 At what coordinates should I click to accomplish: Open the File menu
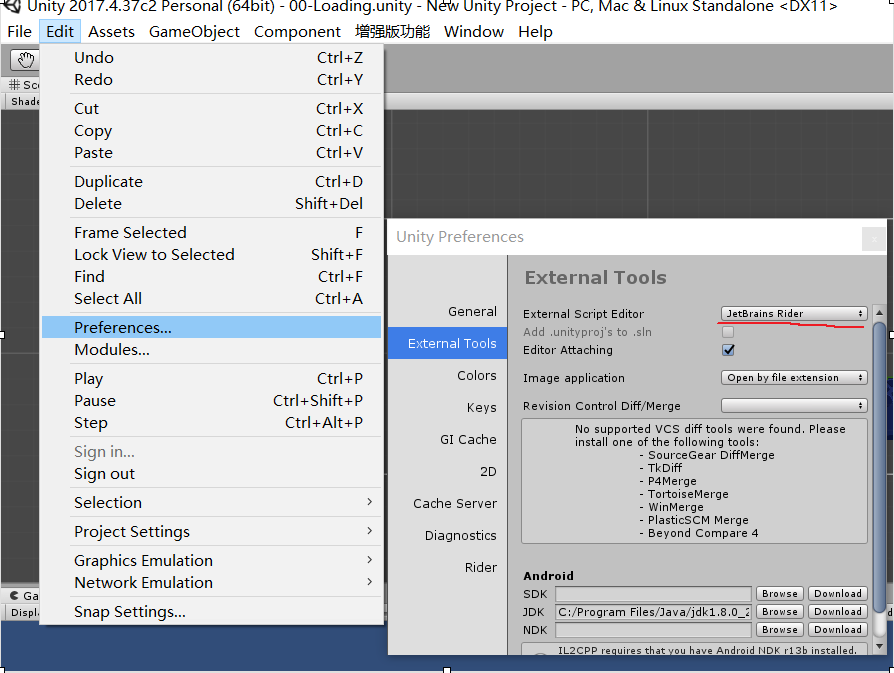(x=19, y=31)
